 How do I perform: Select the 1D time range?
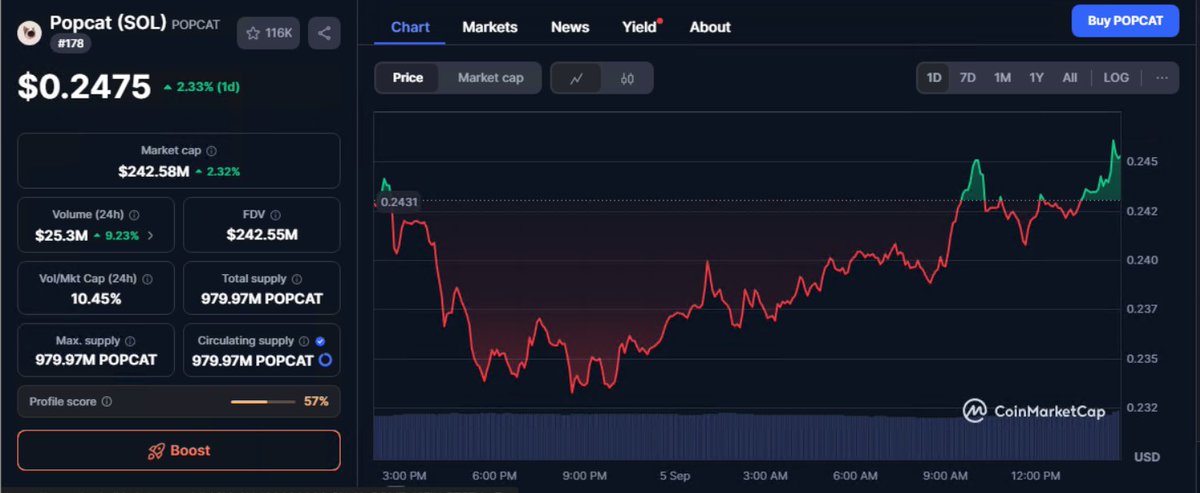[934, 78]
